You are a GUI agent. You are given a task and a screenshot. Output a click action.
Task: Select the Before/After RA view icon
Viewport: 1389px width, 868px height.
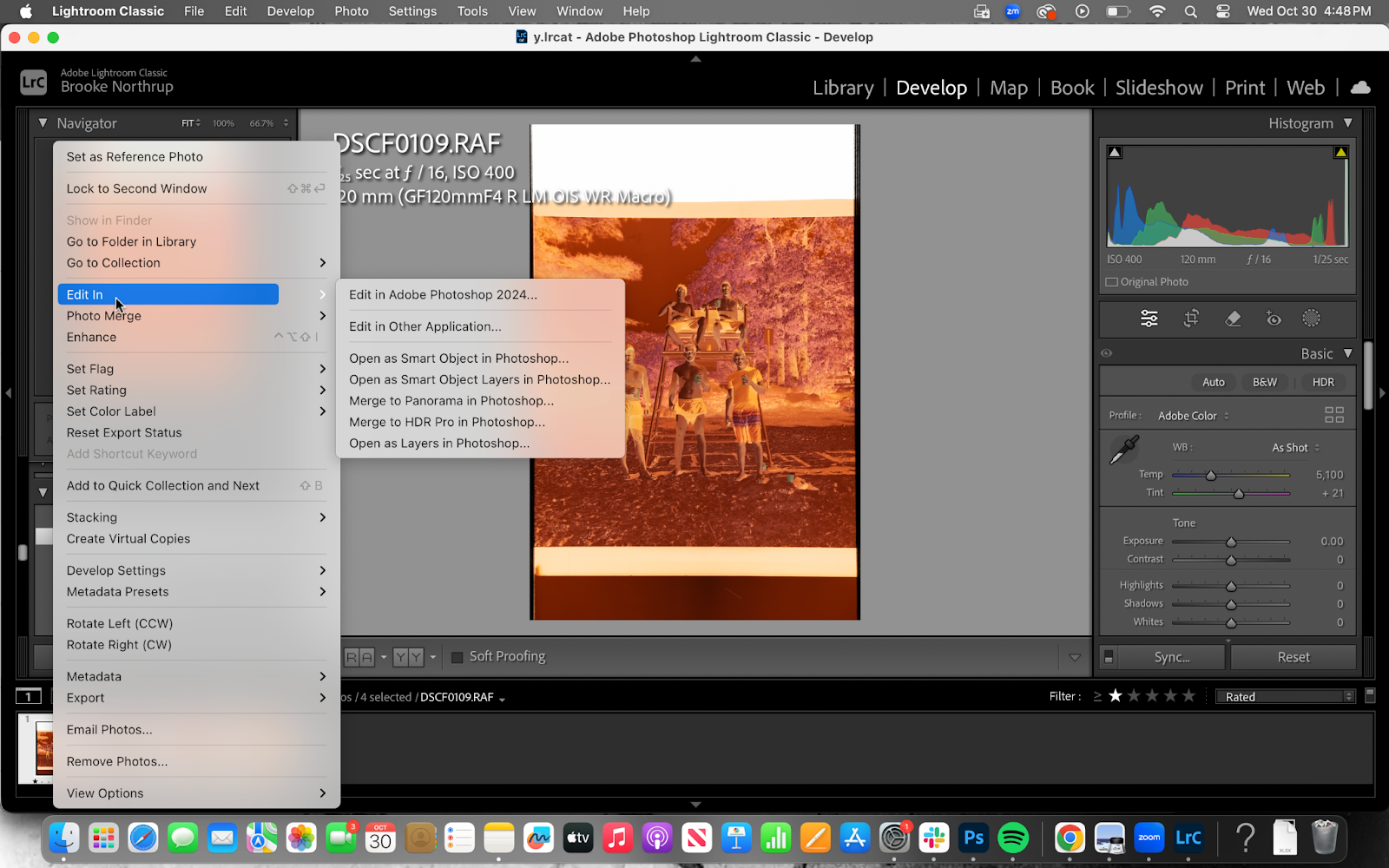pos(359,657)
